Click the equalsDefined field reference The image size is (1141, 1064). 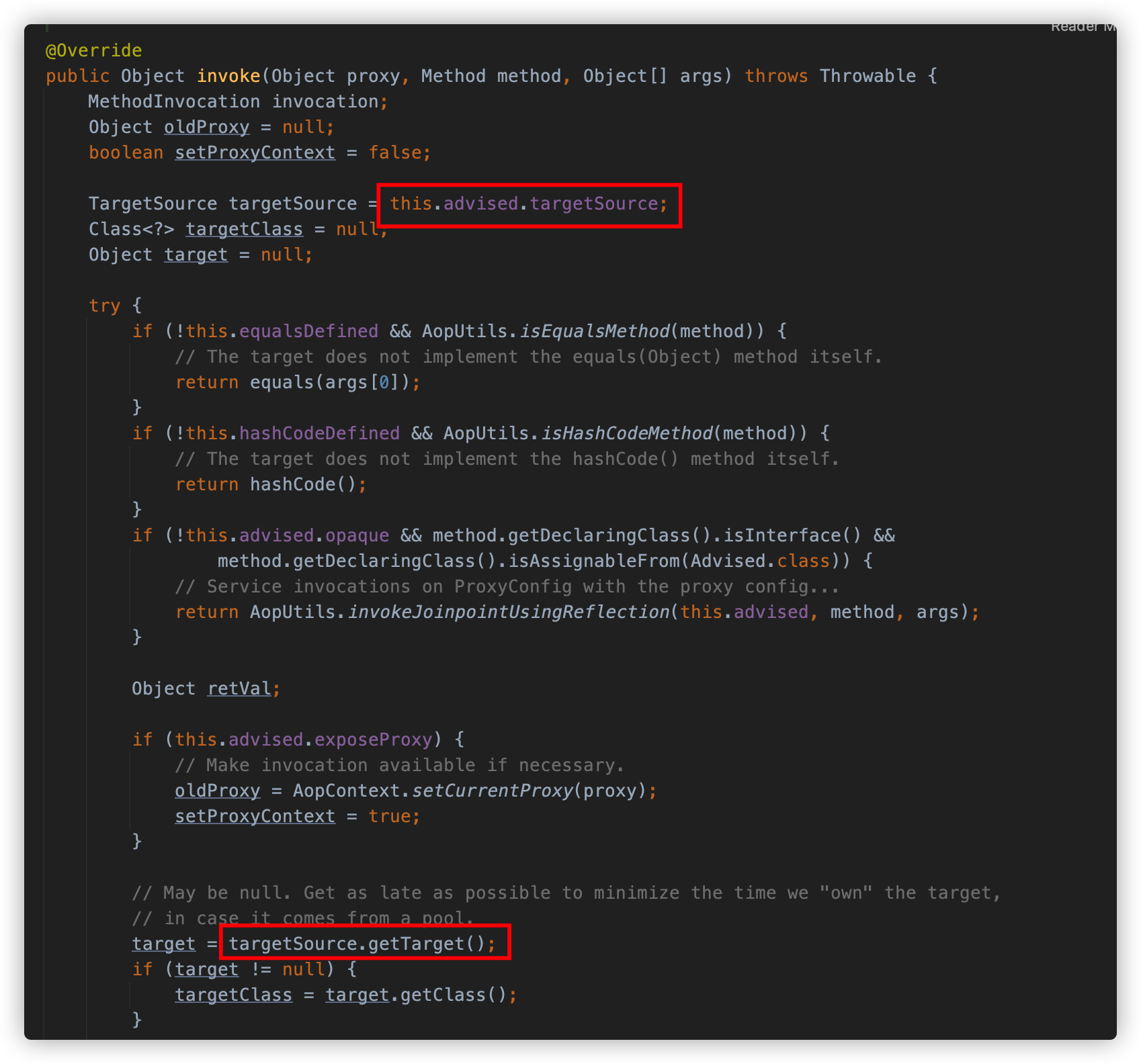click(x=308, y=331)
